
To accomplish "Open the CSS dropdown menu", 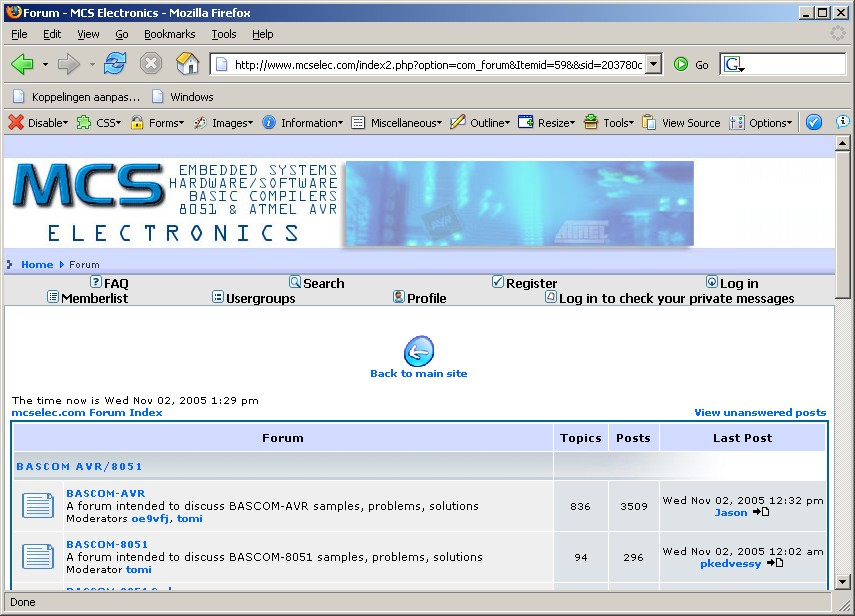I will (118, 123).
